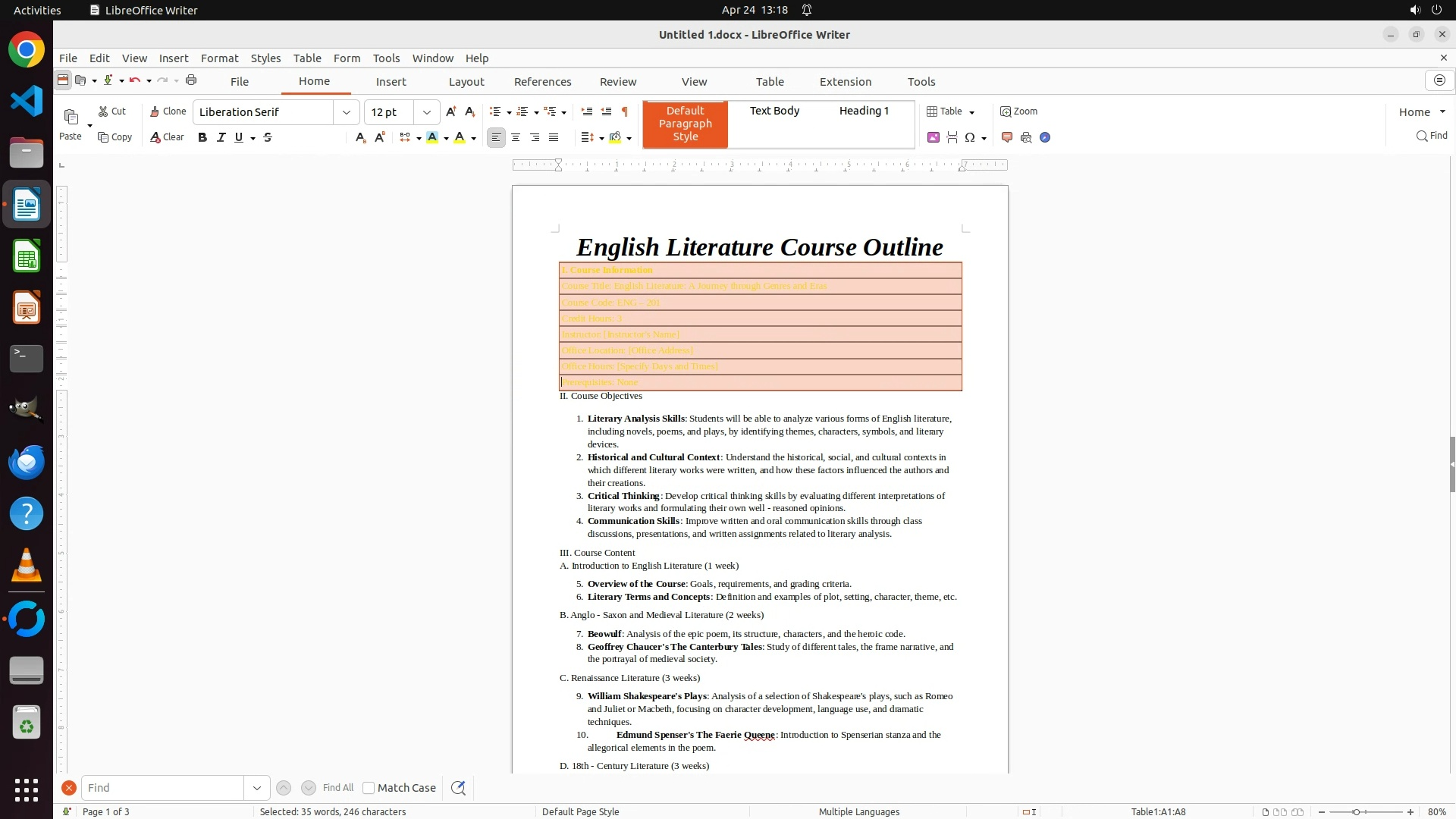Click the Clone formatting button
This screenshot has width=1456, height=819.
coord(168,111)
